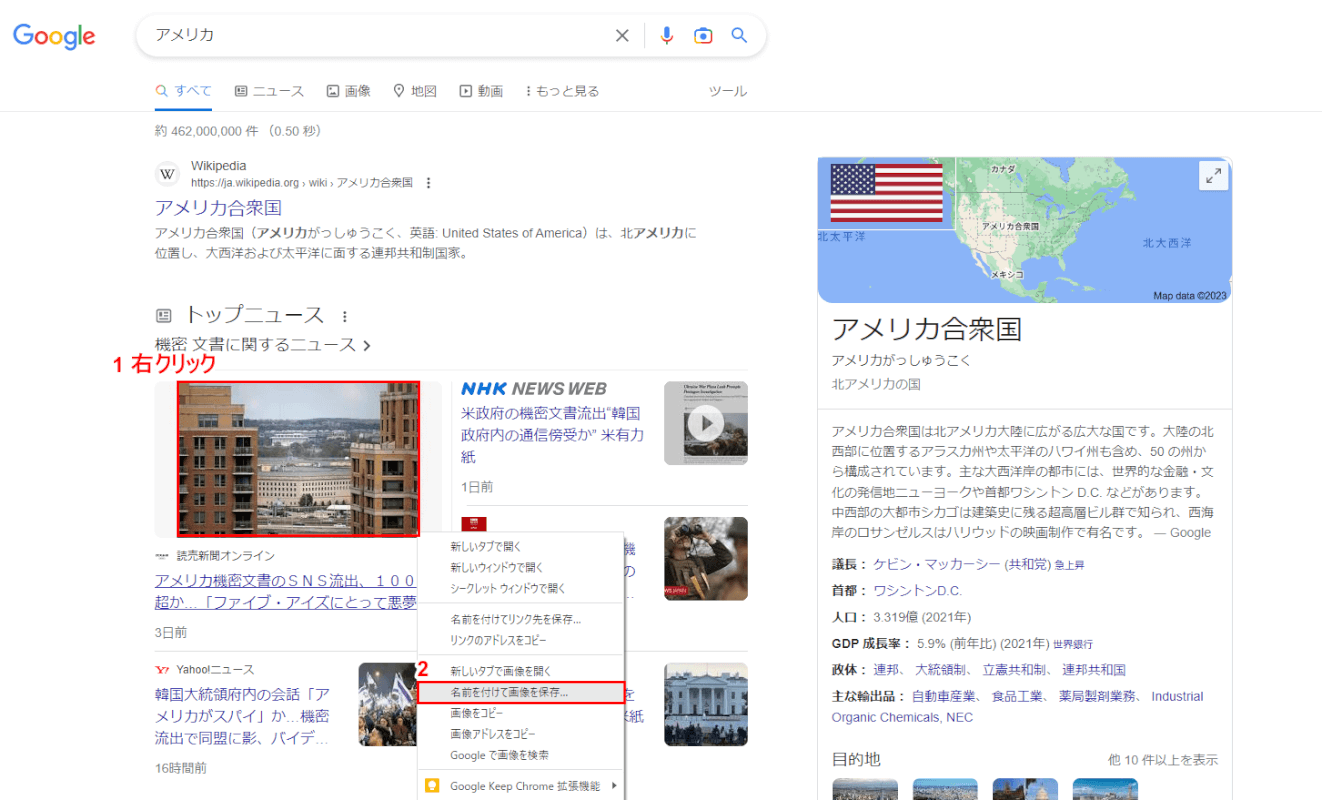This screenshot has width=1322, height=800.
Task: Click the Yahoo!ニュース source icon
Action: click(x=162, y=669)
